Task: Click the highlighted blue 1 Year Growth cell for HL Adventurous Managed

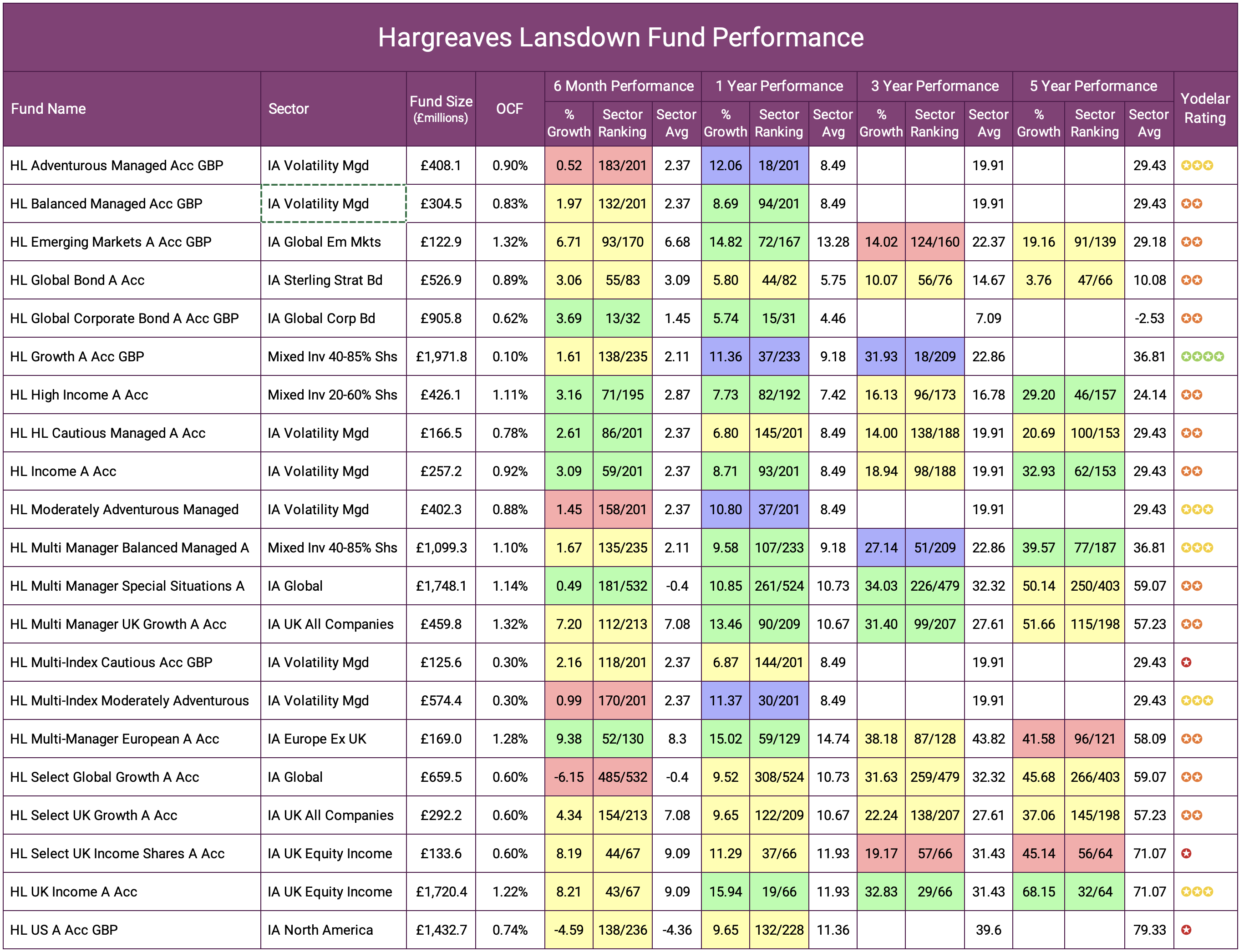Action: tap(726, 166)
